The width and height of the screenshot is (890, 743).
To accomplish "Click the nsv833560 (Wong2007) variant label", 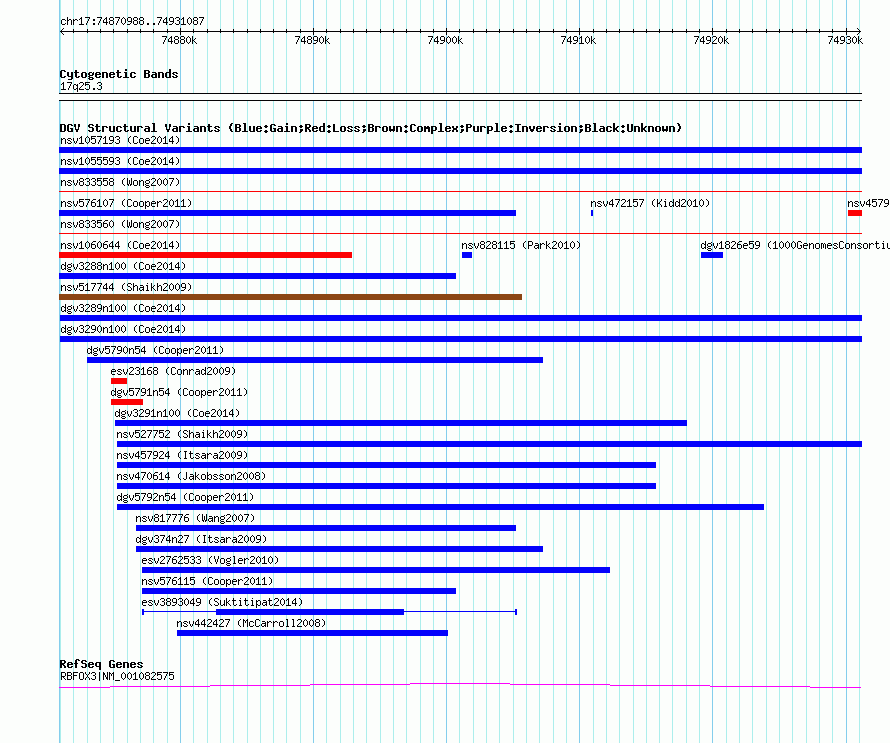I will [x=120, y=224].
